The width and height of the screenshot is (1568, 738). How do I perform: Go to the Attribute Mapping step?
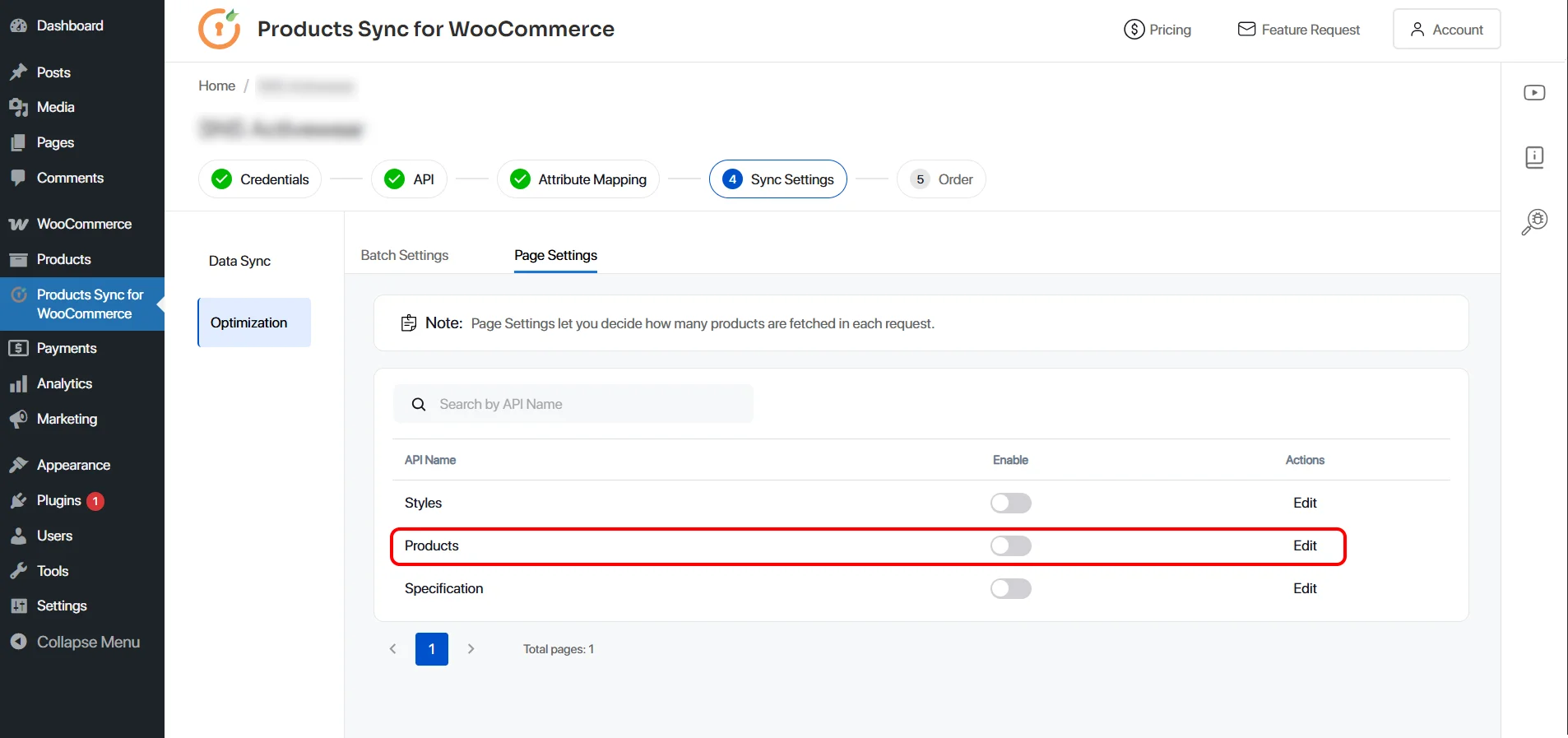(578, 179)
